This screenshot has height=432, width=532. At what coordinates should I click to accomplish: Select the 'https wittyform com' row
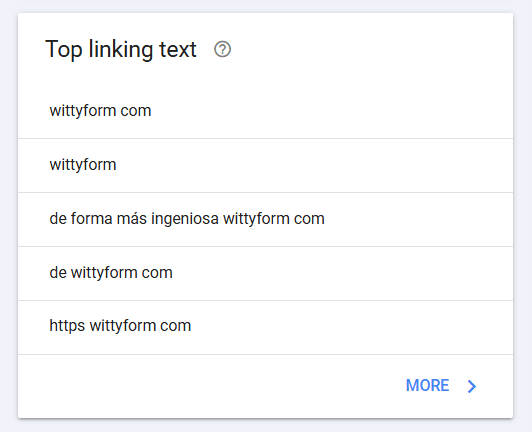265,327
